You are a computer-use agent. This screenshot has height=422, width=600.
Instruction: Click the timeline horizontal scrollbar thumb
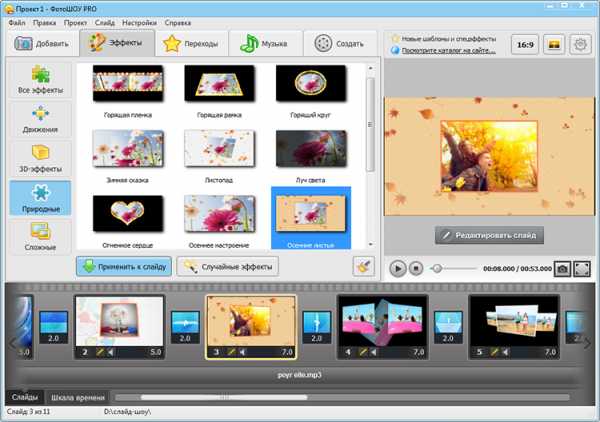tap(224, 398)
